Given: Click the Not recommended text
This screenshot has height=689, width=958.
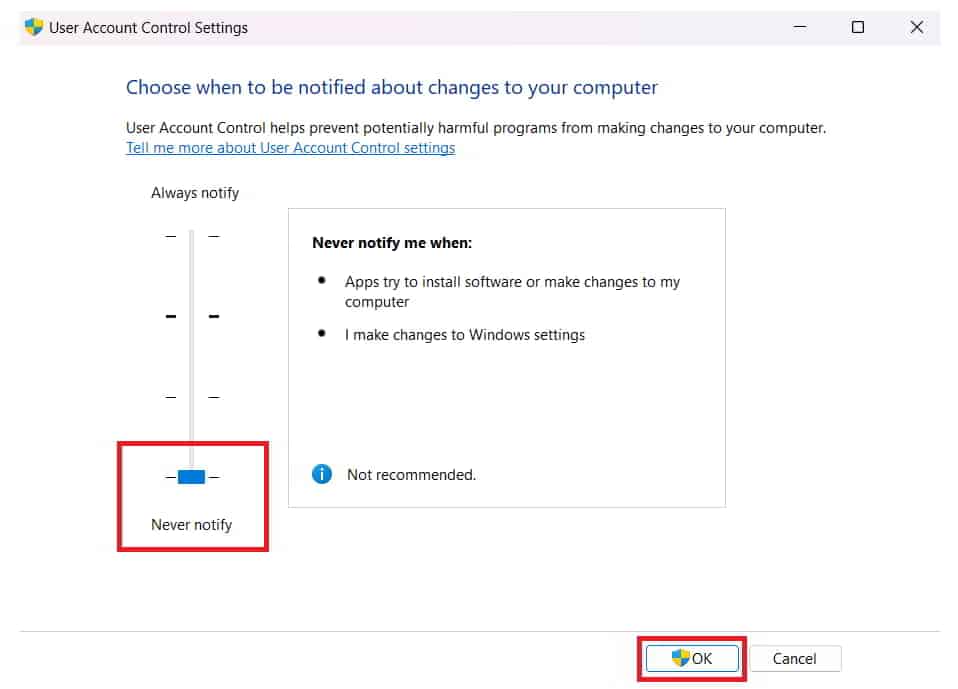Looking at the screenshot, I should click(411, 475).
